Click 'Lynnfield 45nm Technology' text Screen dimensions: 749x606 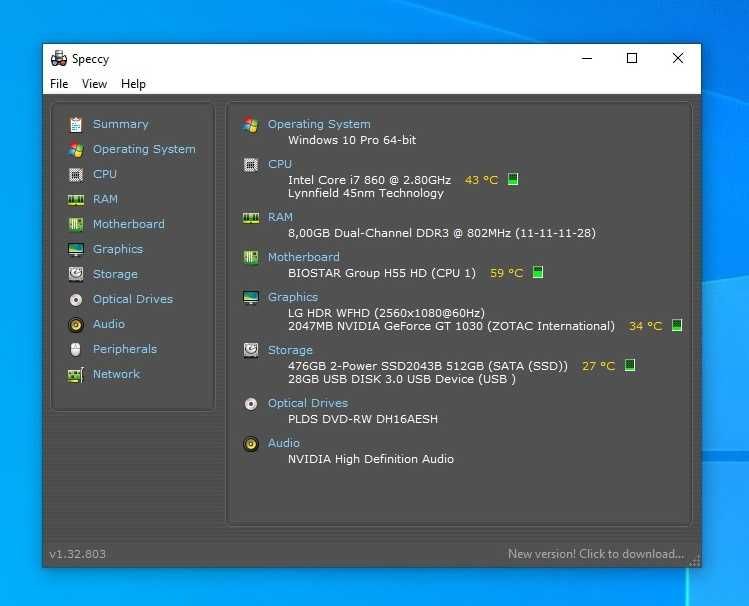pos(365,193)
